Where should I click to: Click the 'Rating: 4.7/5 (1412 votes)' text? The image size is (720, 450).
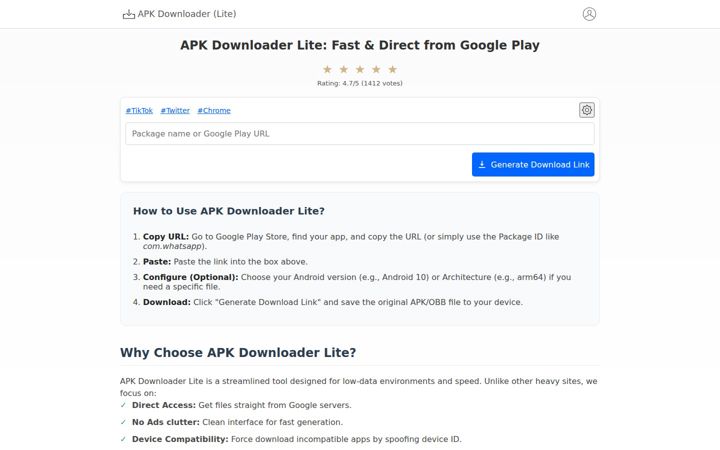(360, 83)
